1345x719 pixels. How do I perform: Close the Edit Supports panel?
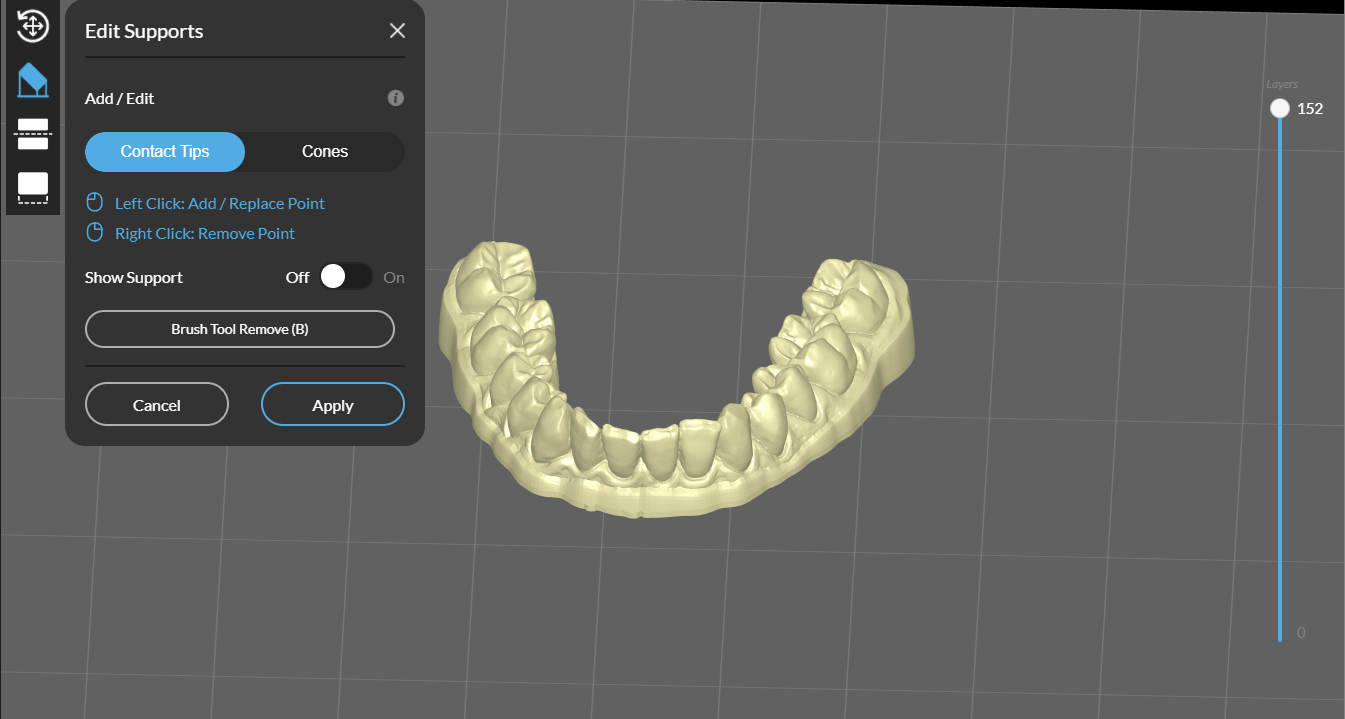pos(397,31)
